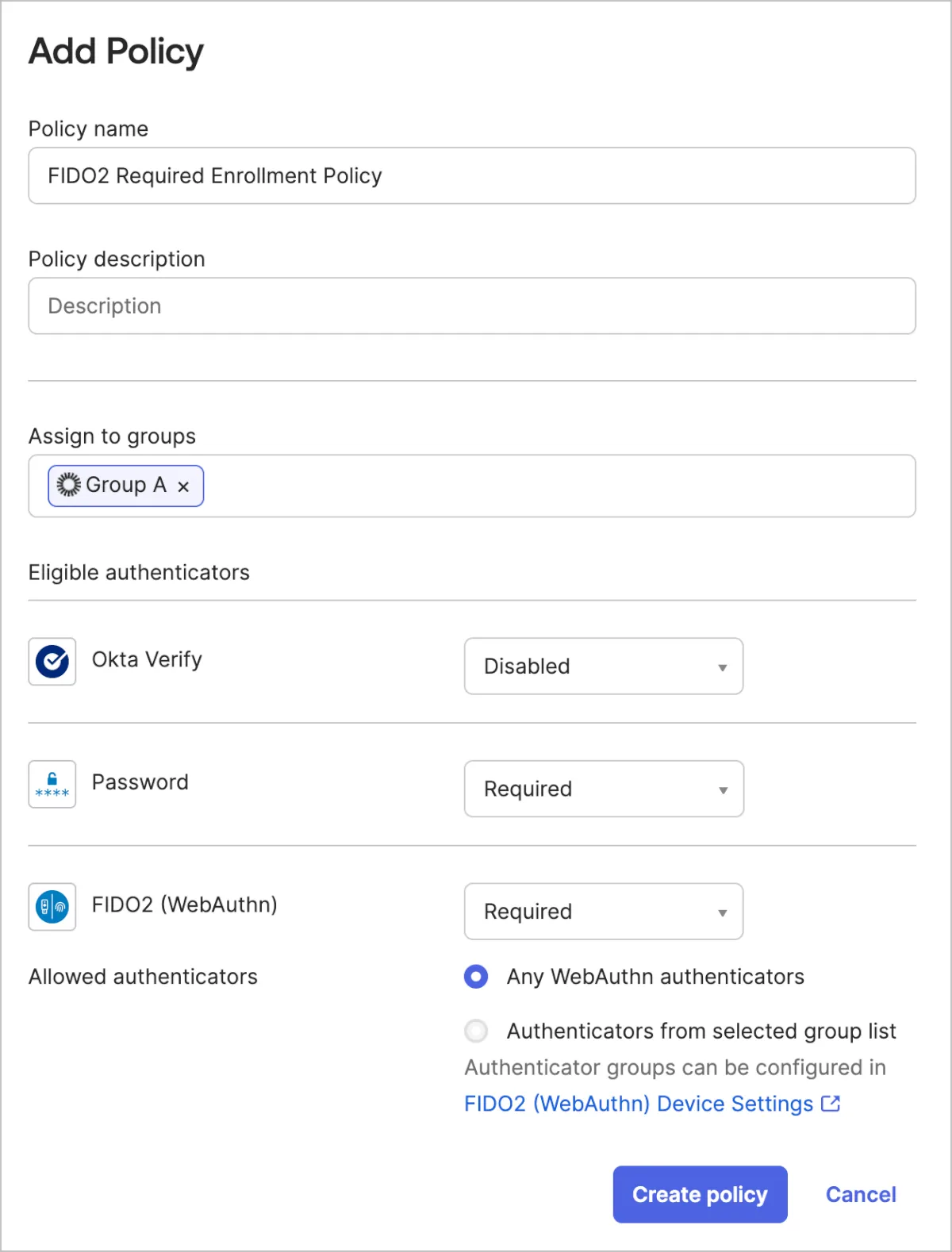Click the external link icon beside Device Settings

coord(831,1104)
